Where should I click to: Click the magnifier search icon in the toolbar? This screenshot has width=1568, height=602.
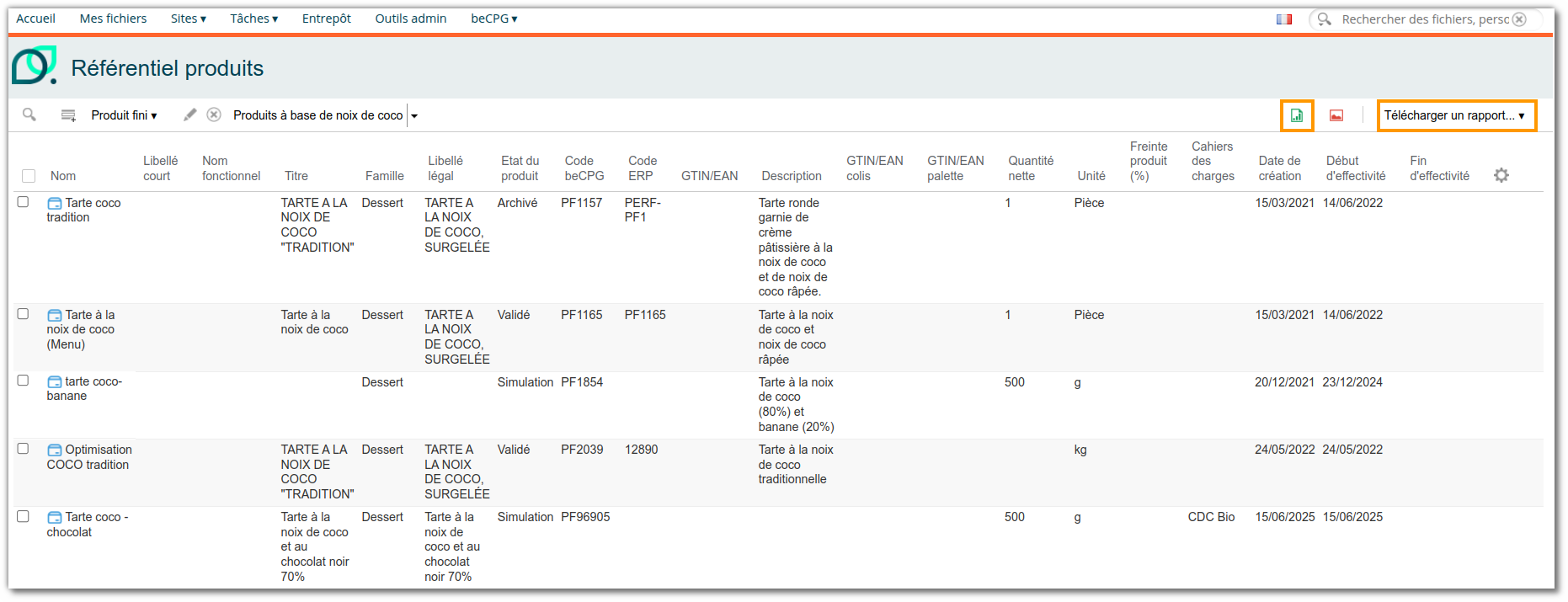coord(29,115)
